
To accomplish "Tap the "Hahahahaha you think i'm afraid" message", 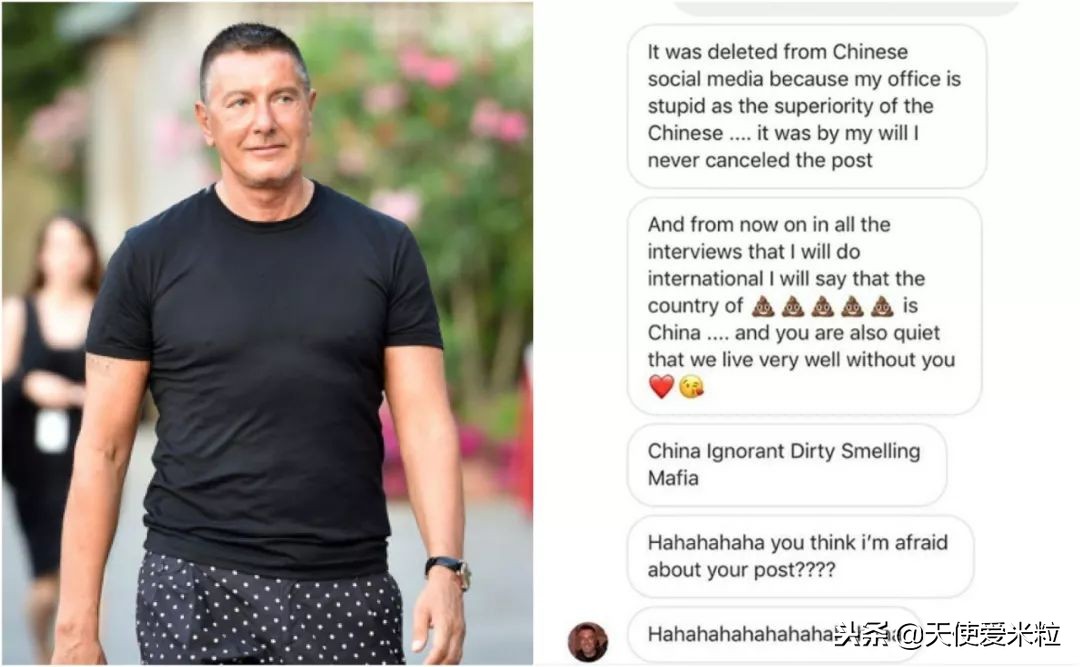I will [800, 556].
